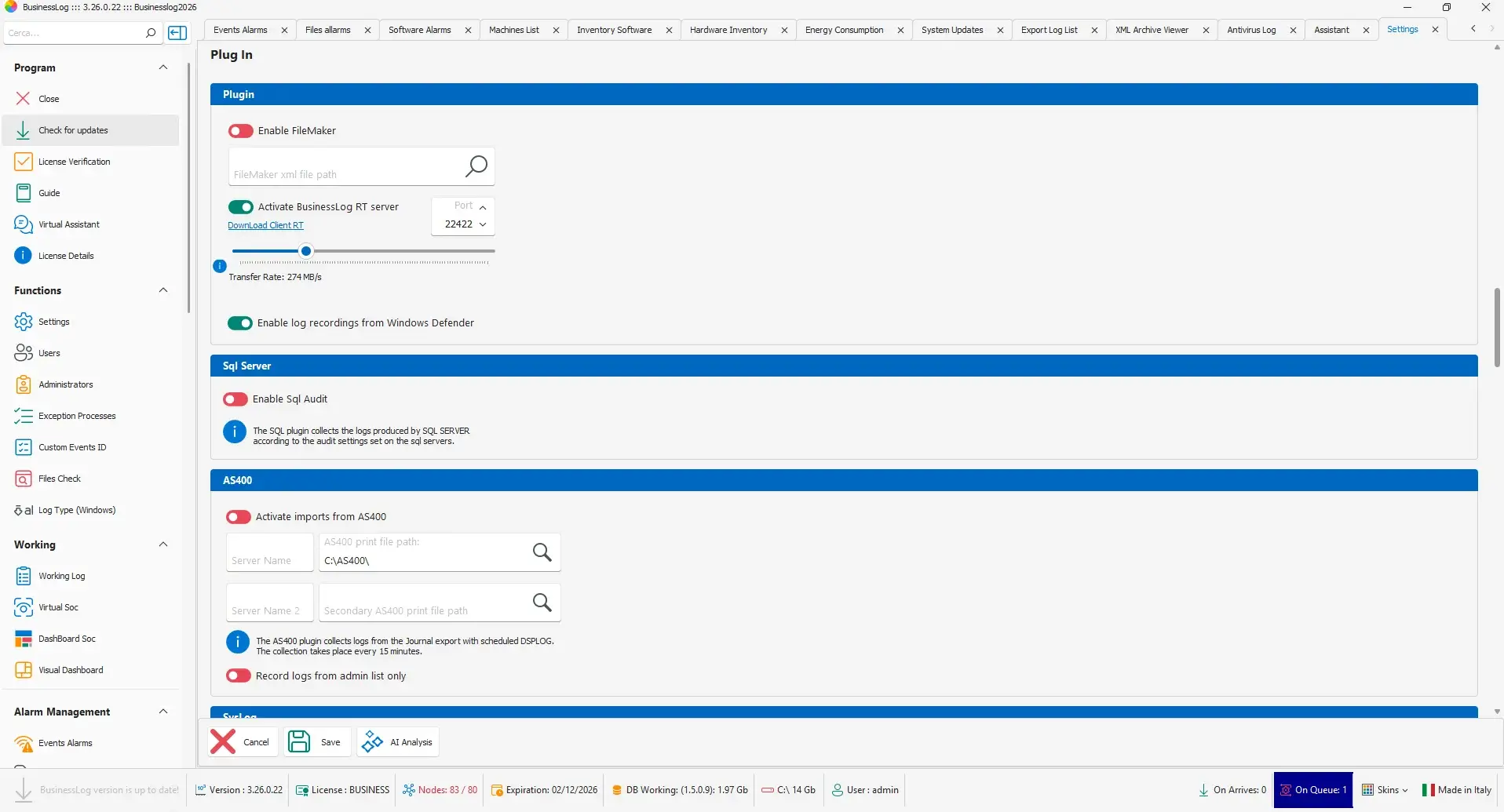Open Working Log icon

pos(24,576)
